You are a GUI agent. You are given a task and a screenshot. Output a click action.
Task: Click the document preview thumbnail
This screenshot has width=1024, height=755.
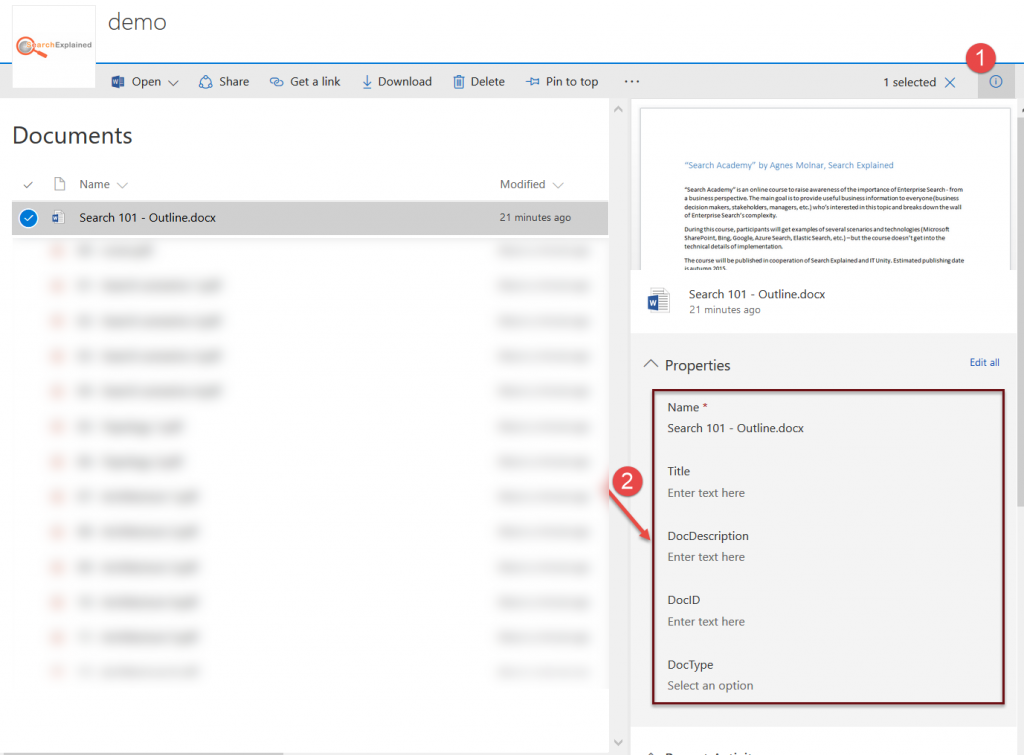coord(825,189)
